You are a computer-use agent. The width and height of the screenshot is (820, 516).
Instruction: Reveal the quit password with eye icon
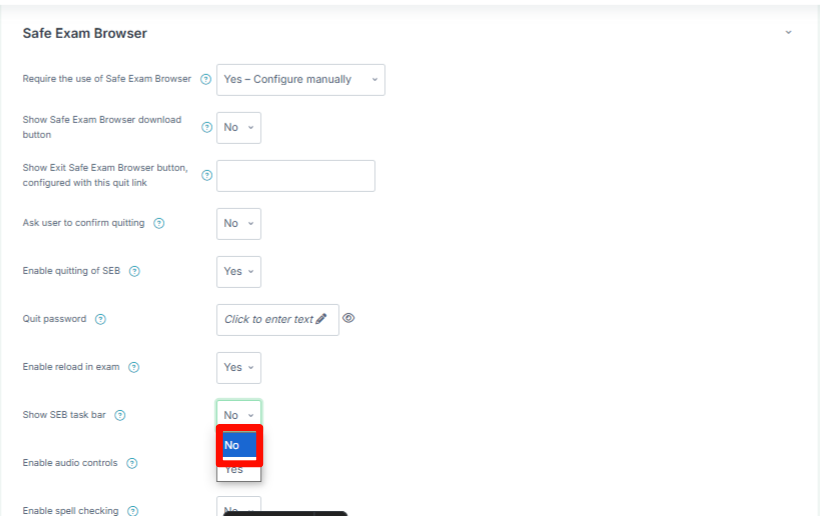(348, 318)
